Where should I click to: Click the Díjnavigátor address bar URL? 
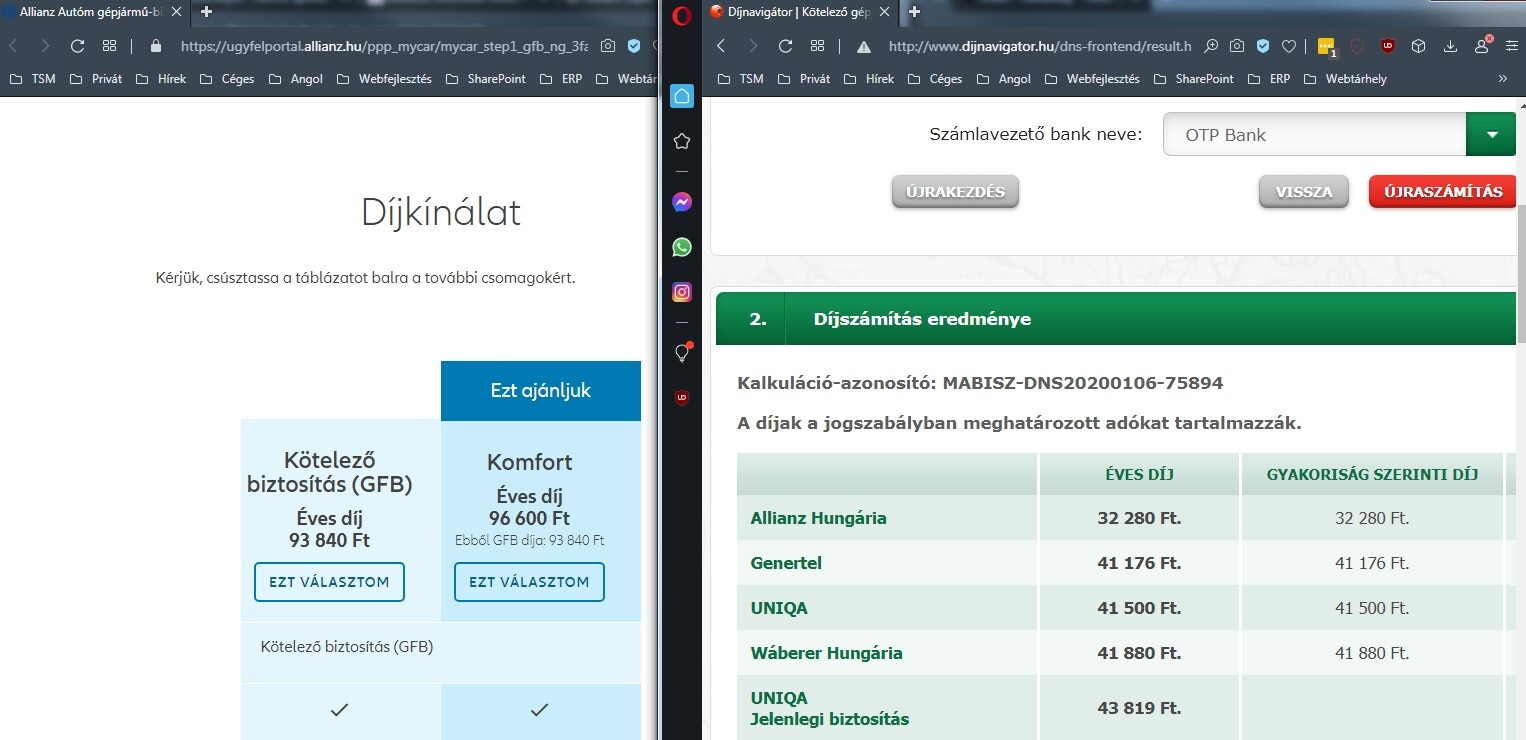(x=1040, y=46)
